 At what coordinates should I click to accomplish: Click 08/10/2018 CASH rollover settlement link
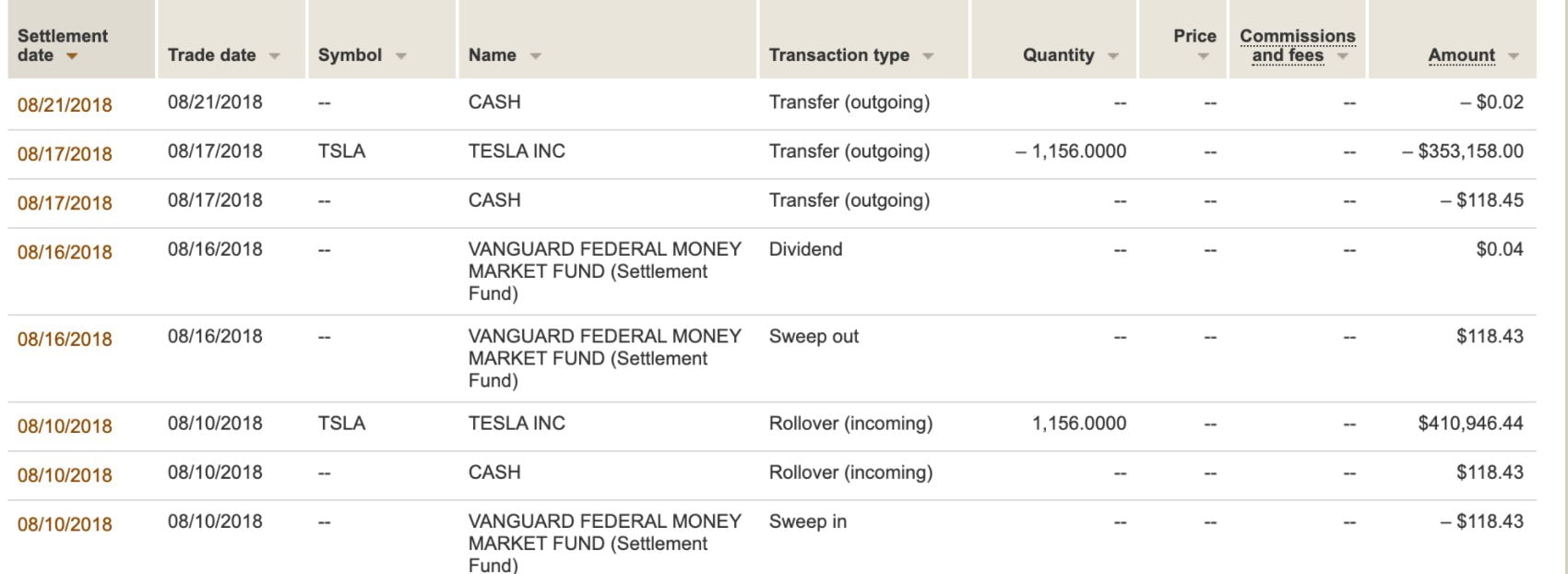[x=65, y=475]
